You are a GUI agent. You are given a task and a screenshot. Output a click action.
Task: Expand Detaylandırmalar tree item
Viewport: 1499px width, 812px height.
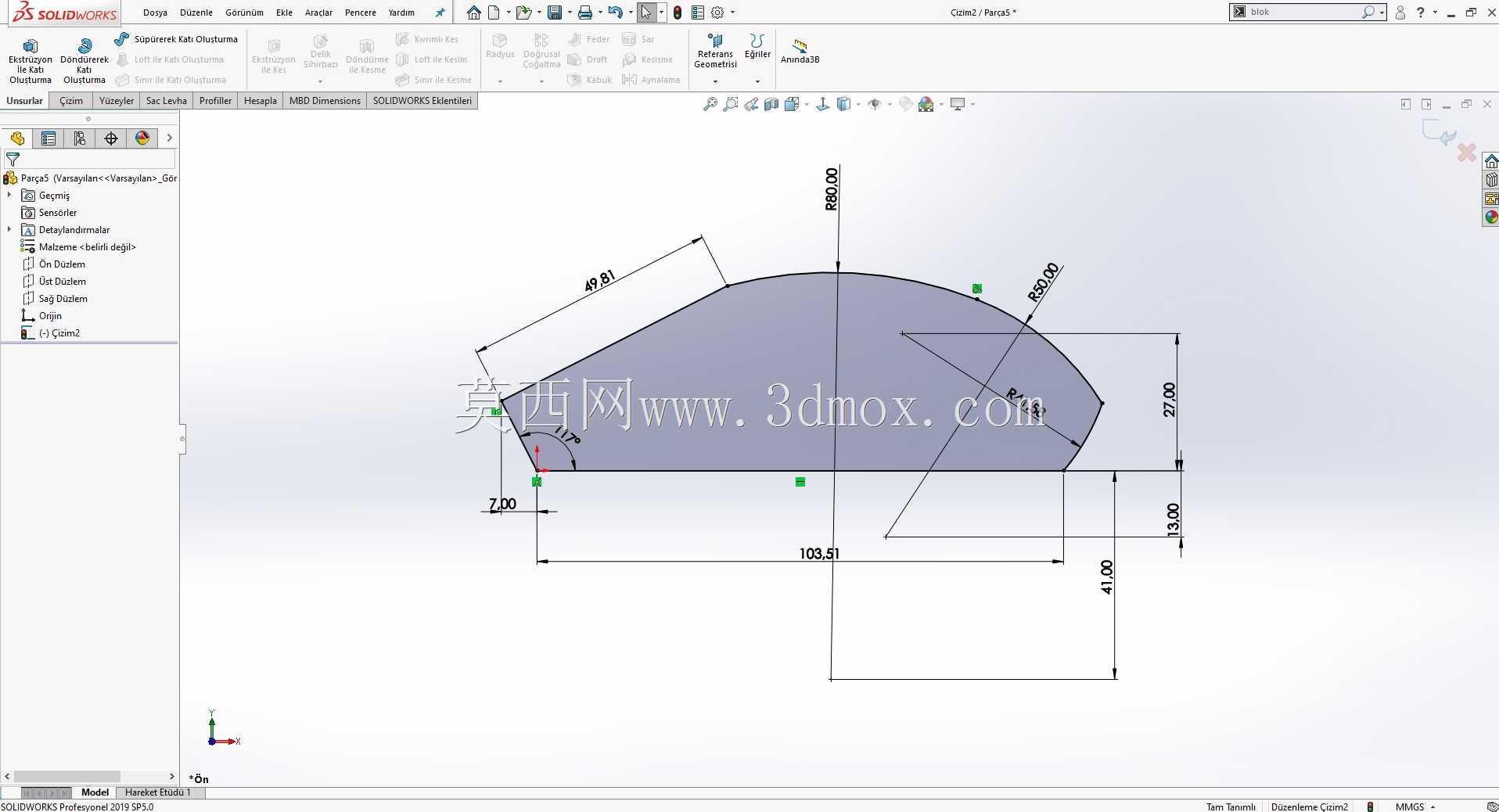click(x=9, y=229)
